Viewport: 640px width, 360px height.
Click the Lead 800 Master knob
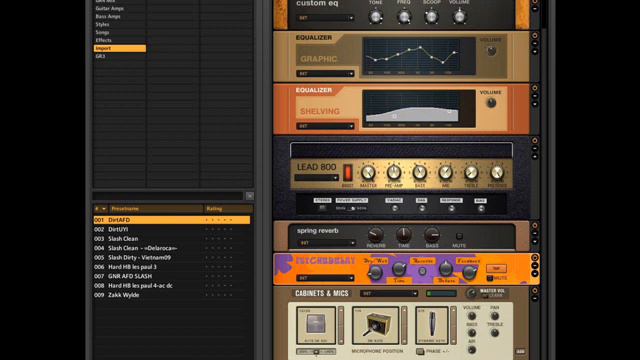[368, 173]
